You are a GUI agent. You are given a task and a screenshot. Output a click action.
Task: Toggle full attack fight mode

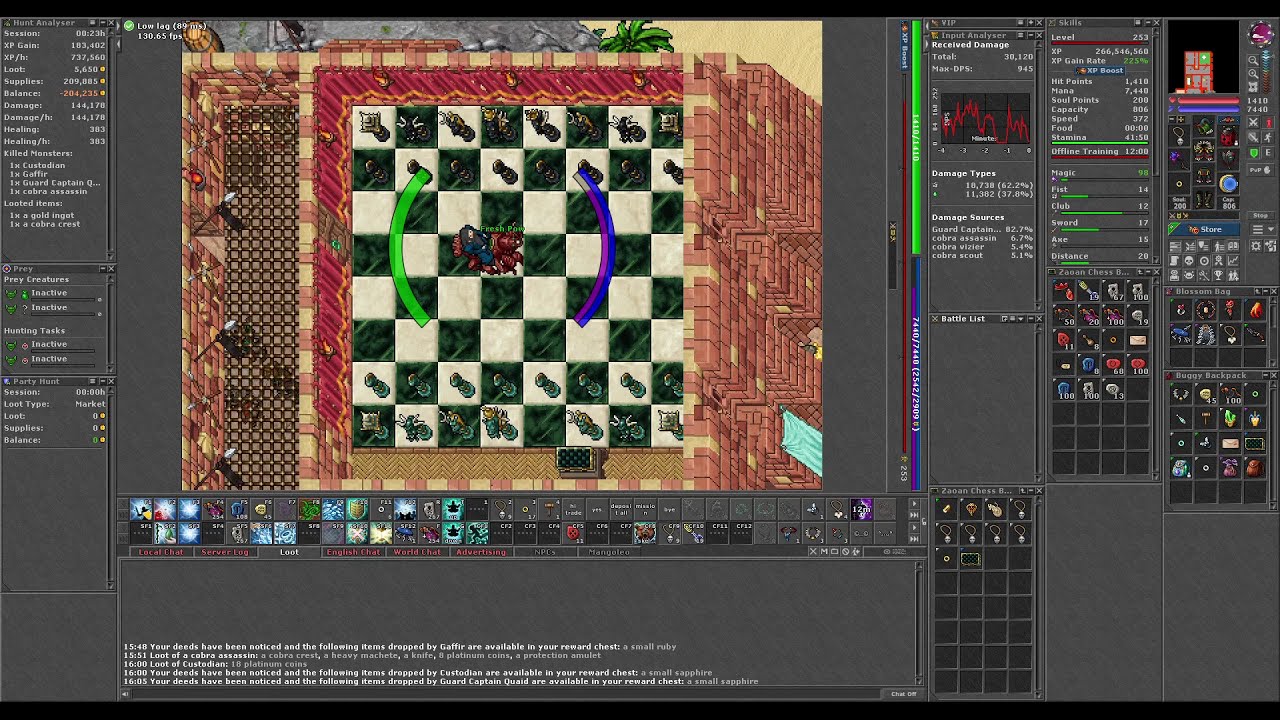tap(1253, 122)
